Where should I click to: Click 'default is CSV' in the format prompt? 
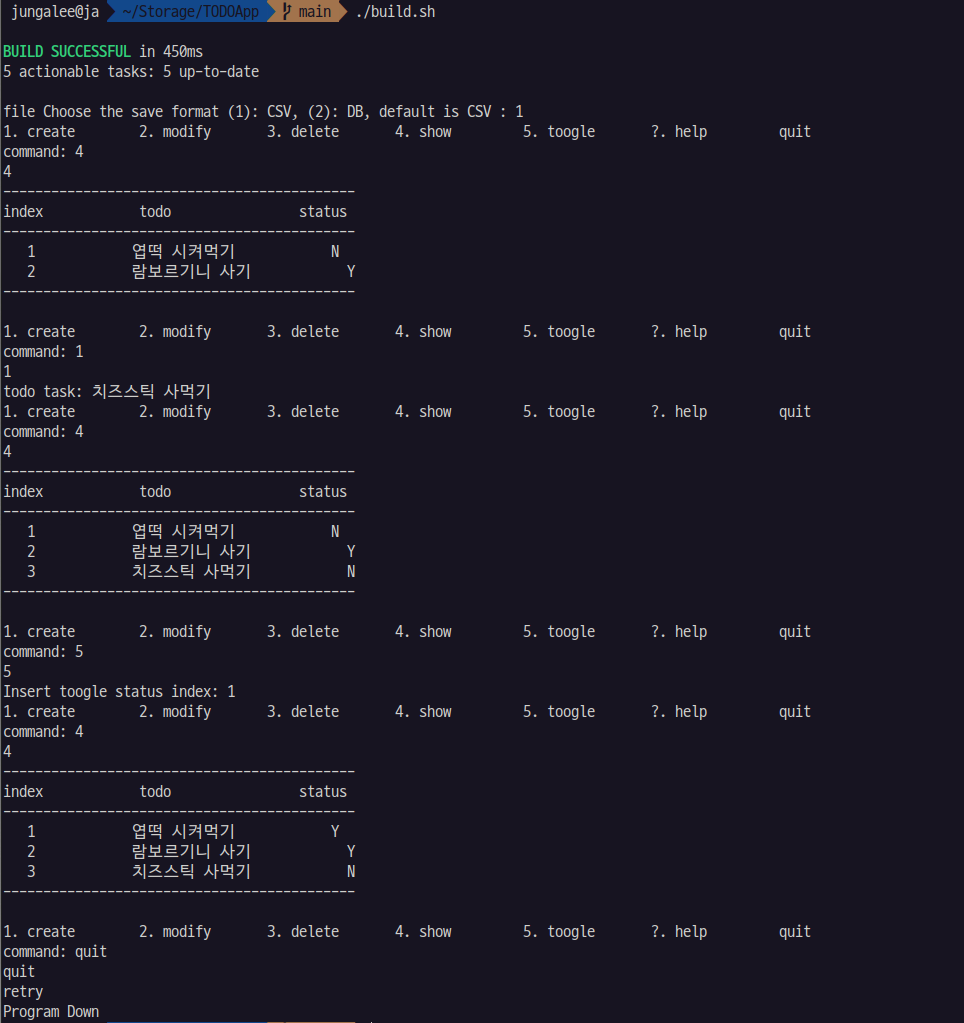click(x=434, y=112)
